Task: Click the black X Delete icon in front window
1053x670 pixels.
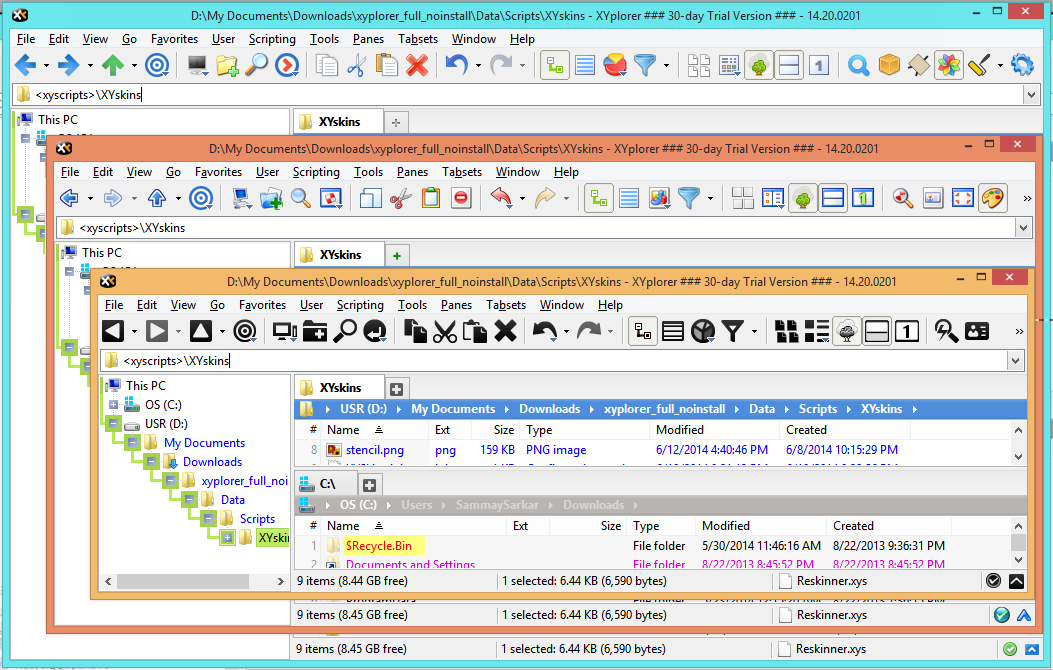Action: coord(506,331)
